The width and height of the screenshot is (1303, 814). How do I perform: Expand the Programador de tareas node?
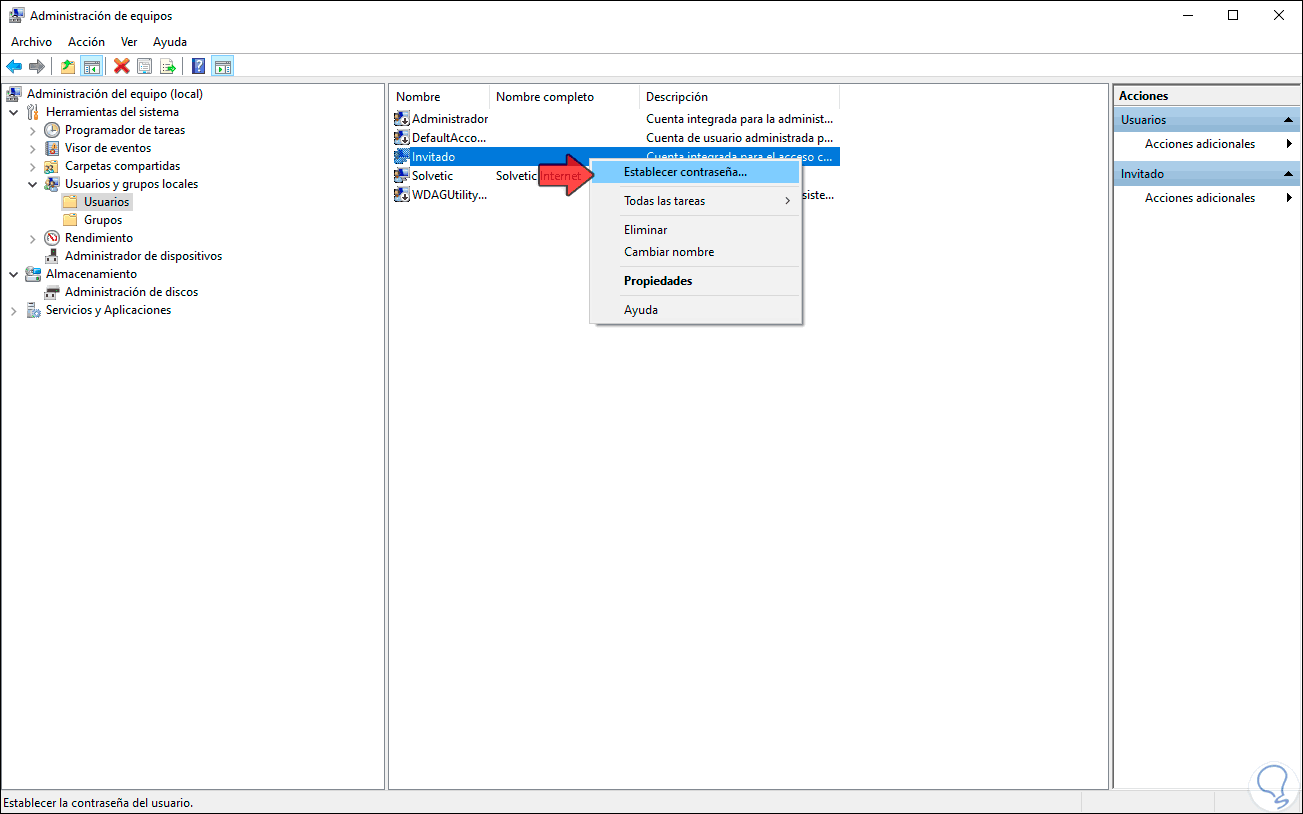click(x=33, y=130)
